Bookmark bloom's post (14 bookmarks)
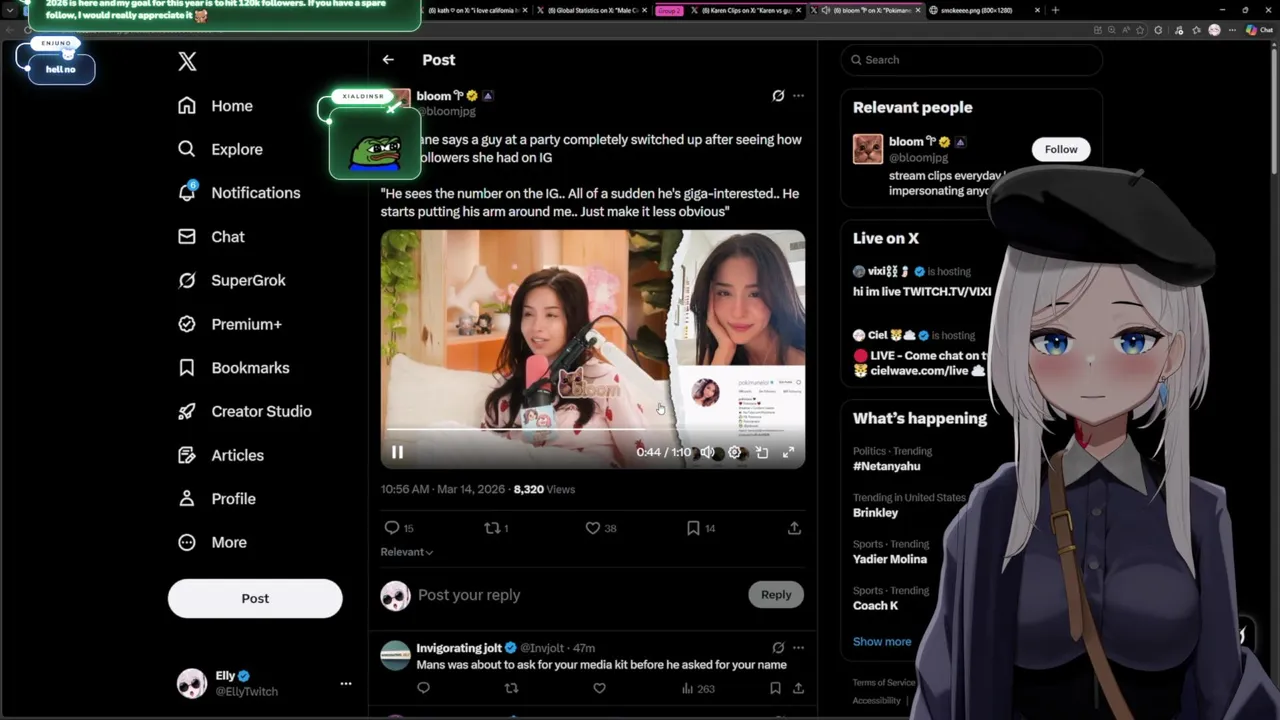This screenshot has width=1280, height=720. (700, 528)
